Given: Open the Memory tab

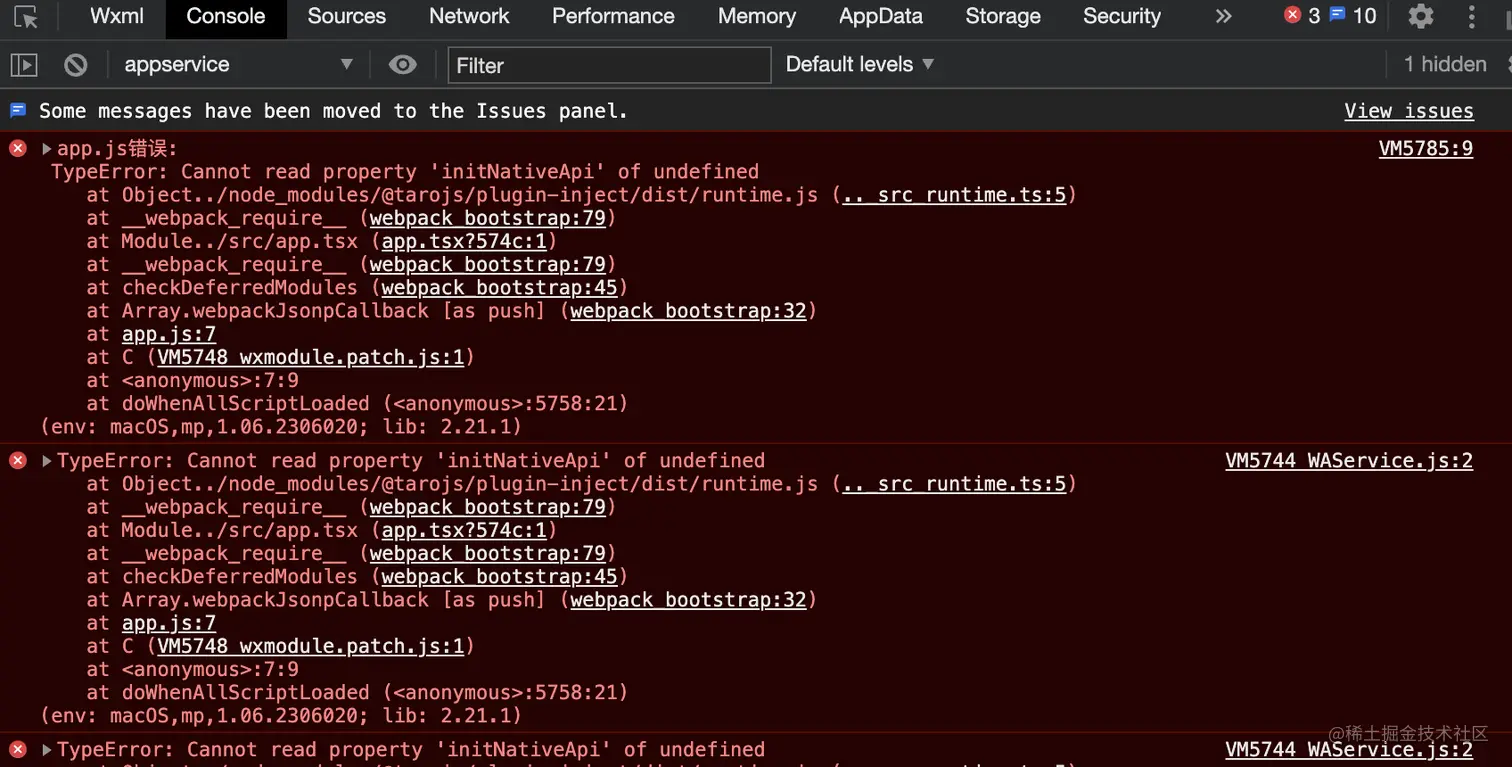Looking at the screenshot, I should tap(757, 16).
